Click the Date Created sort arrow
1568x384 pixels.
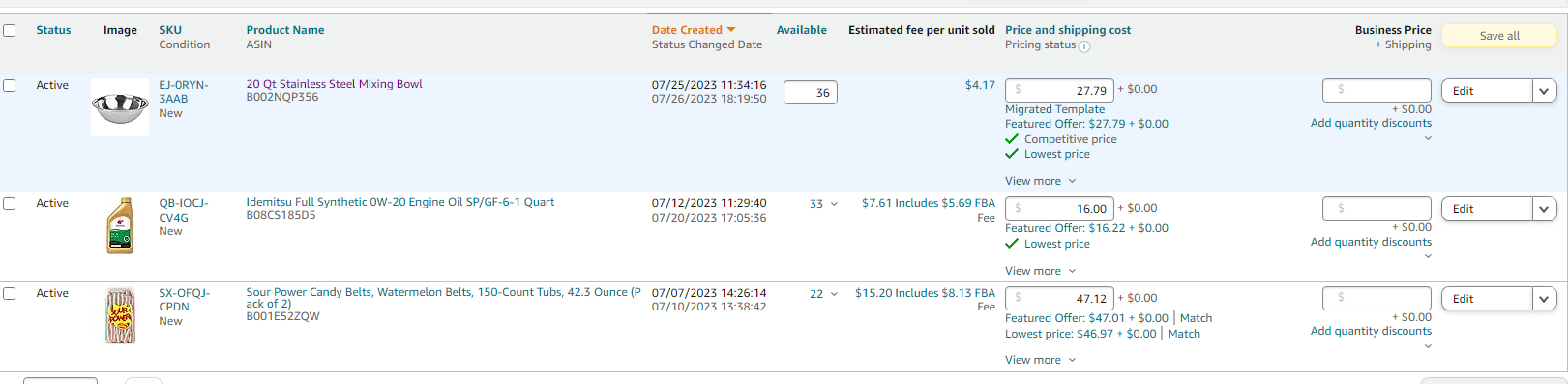tap(731, 30)
